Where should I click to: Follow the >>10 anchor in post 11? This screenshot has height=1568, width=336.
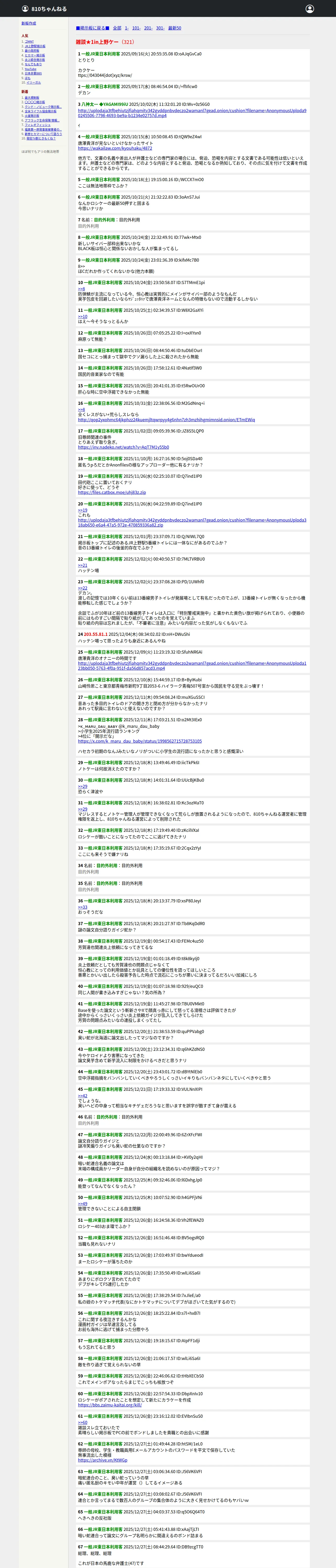[x=82, y=316]
